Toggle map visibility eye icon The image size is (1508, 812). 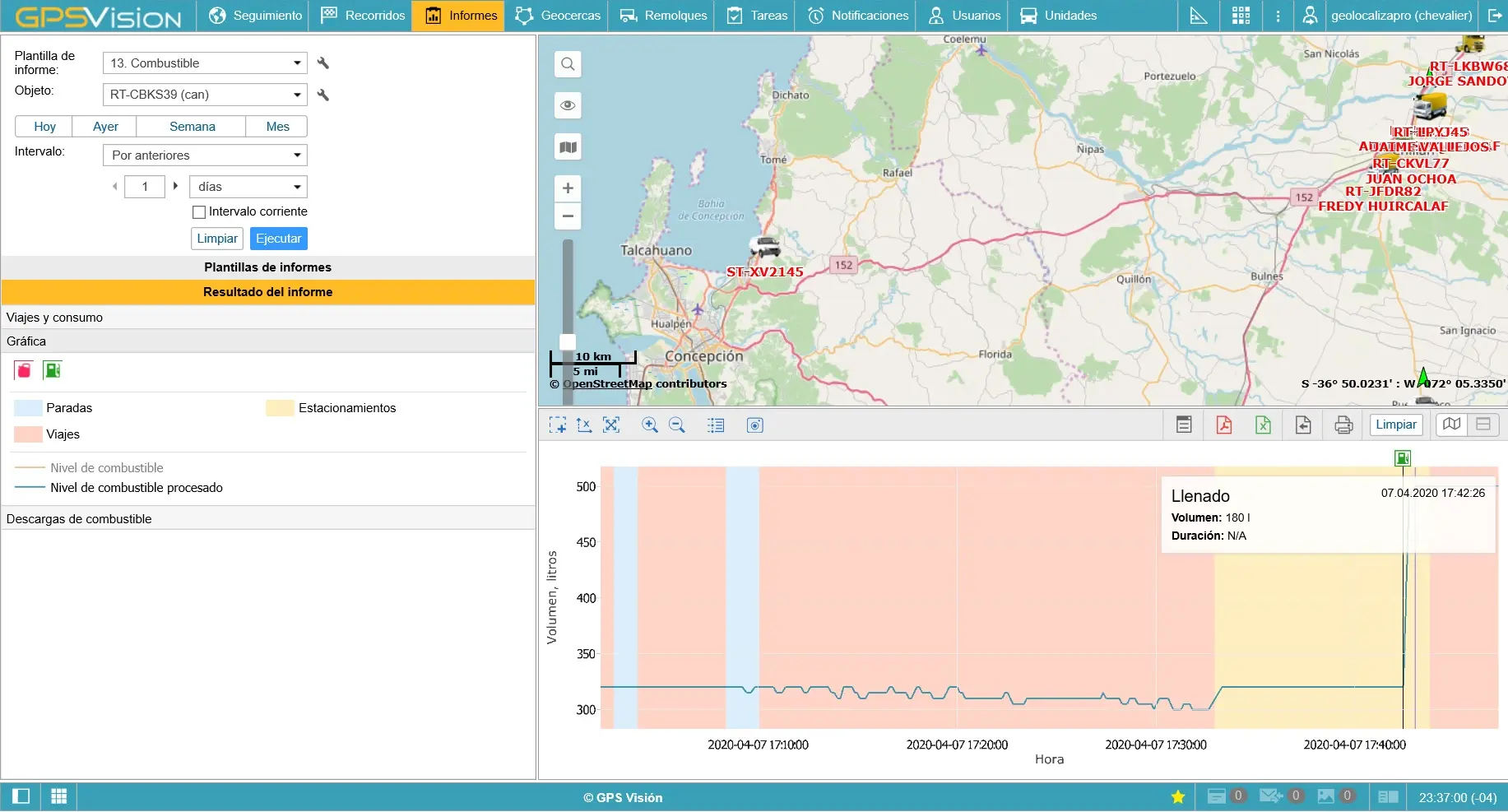pyautogui.click(x=568, y=105)
